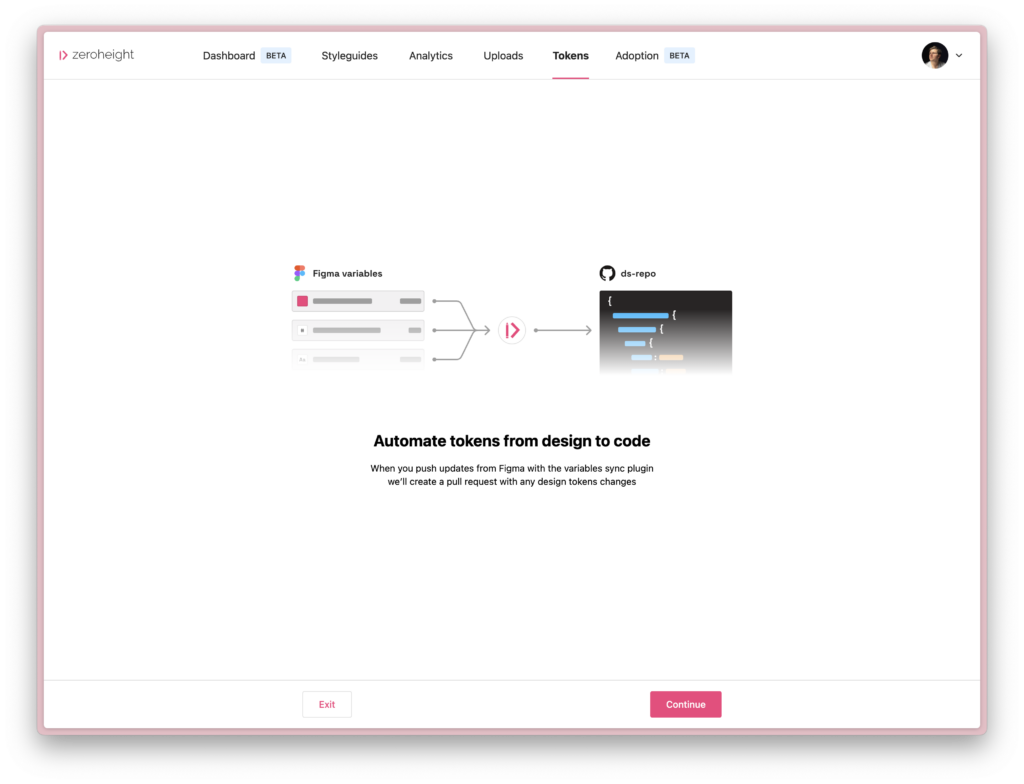Open the Adoption tab
This screenshot has height=784, width=1024.
tap(637, 56)
